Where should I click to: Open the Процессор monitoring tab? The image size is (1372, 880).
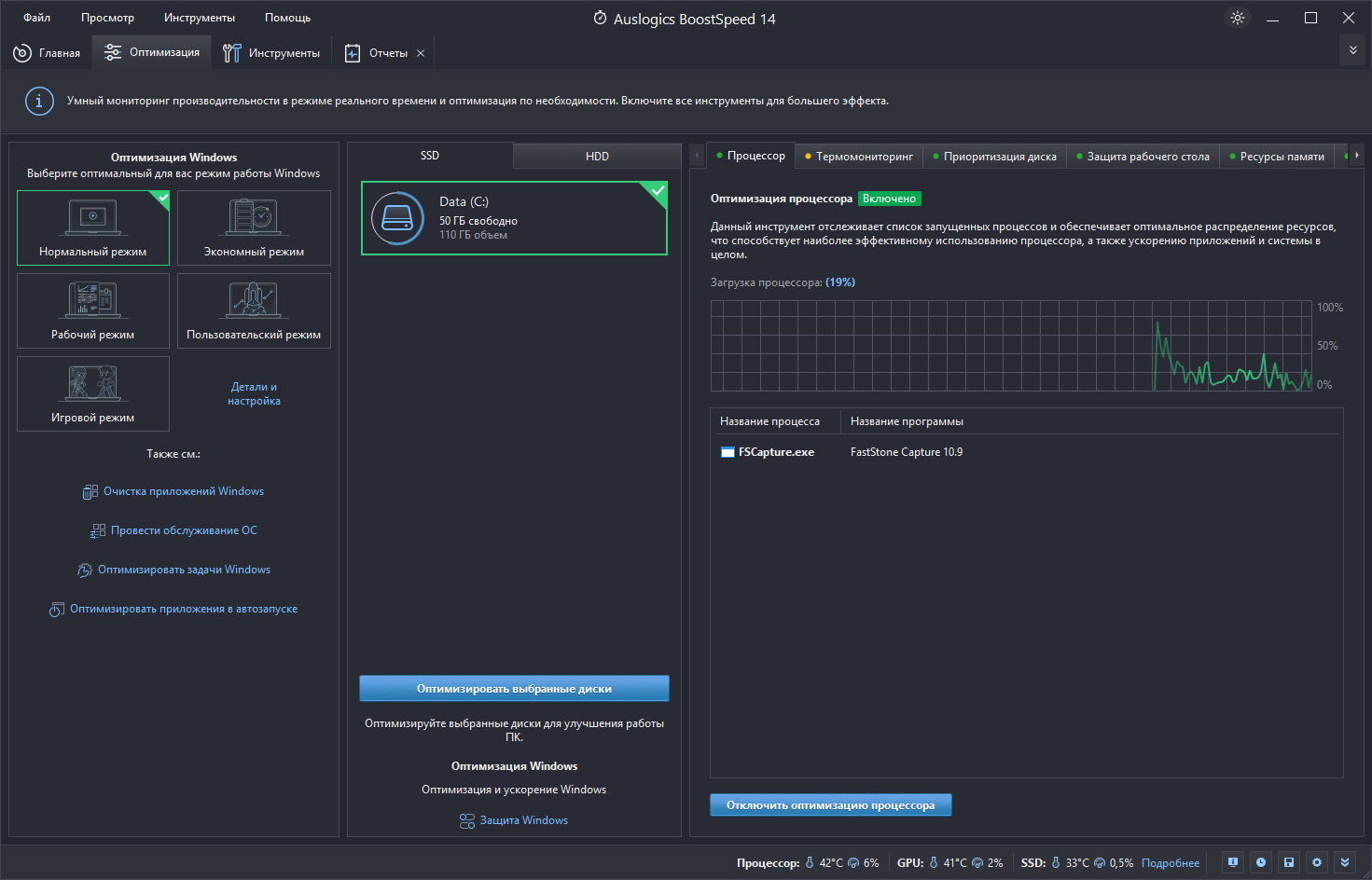(751, 156)
